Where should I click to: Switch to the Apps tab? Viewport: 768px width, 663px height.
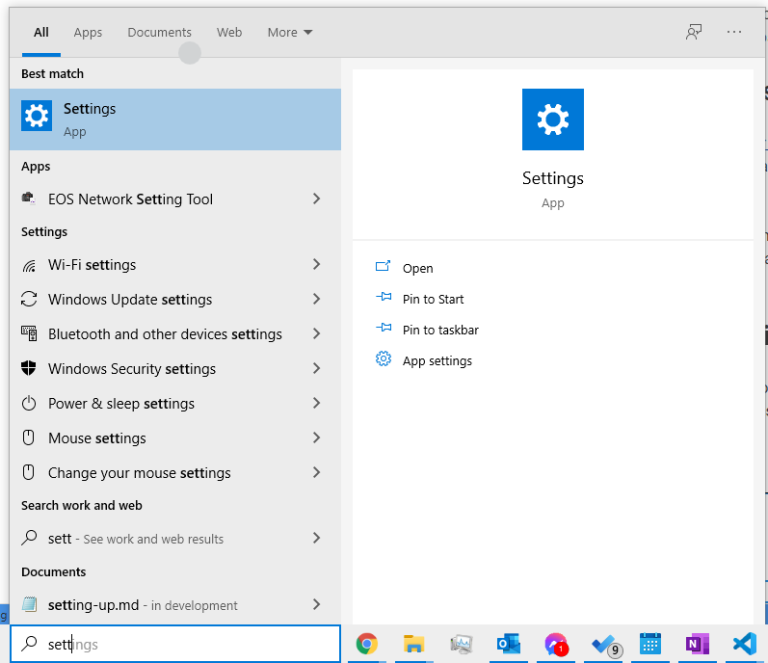click(x=88, y=32)
